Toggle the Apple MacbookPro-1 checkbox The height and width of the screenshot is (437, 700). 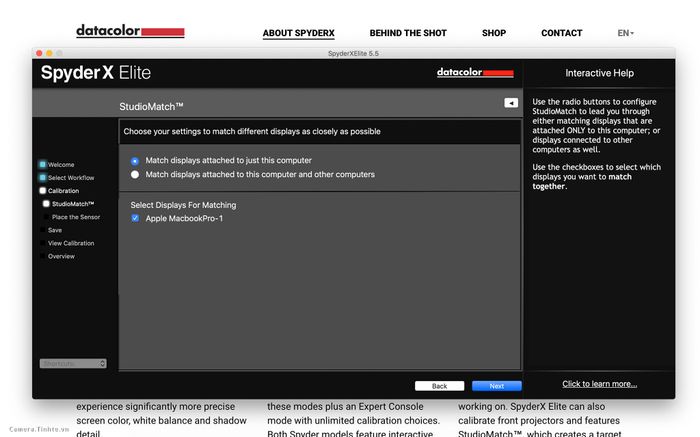pyautogui.click(x=135, y=218)
